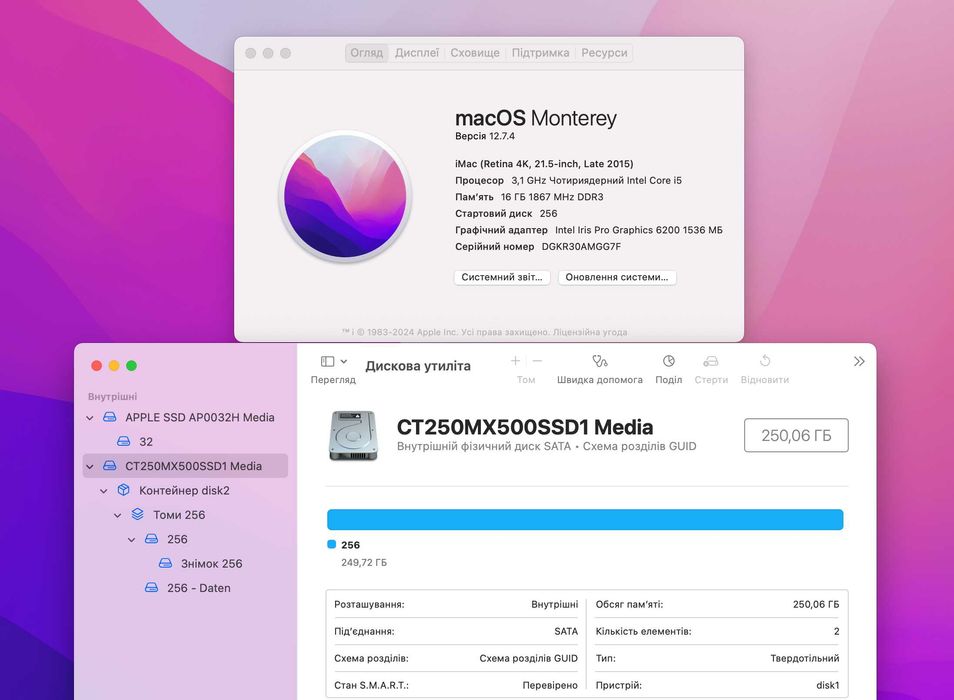The width and height of the screenshot is (954, 700).
Task: Click the Том toolbar label
Action: tap(526, 379)
